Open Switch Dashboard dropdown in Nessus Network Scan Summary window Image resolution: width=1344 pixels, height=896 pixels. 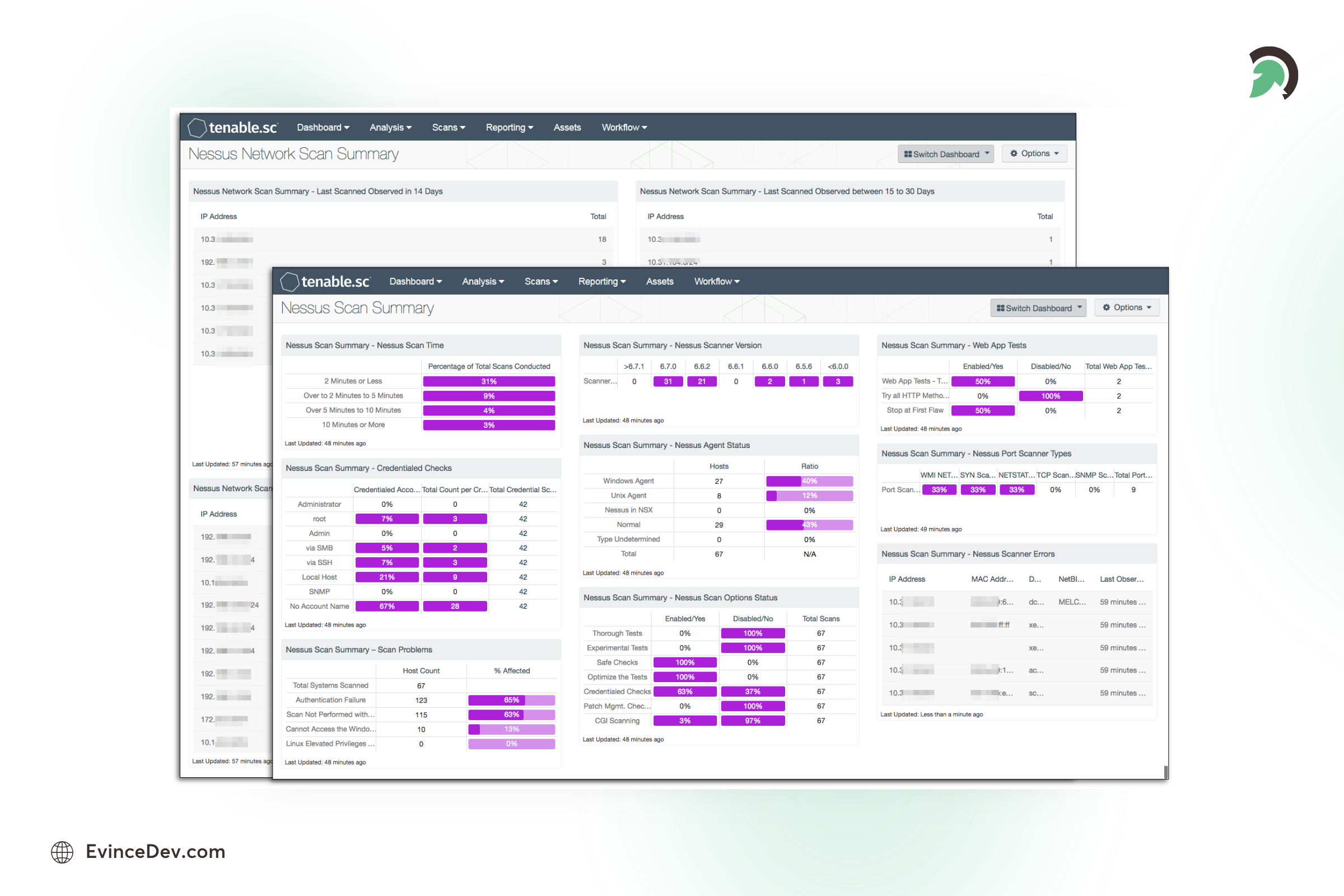tap(946, 153)
